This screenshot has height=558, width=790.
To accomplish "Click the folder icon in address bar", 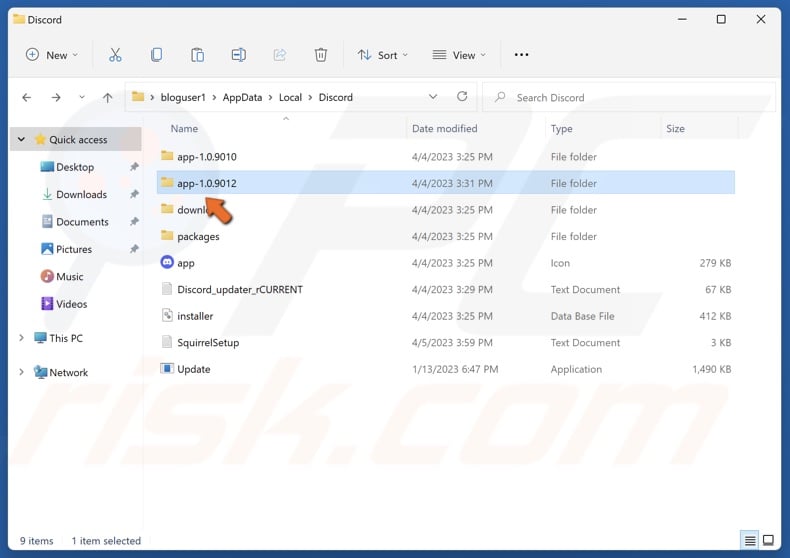I will (138, 97).
